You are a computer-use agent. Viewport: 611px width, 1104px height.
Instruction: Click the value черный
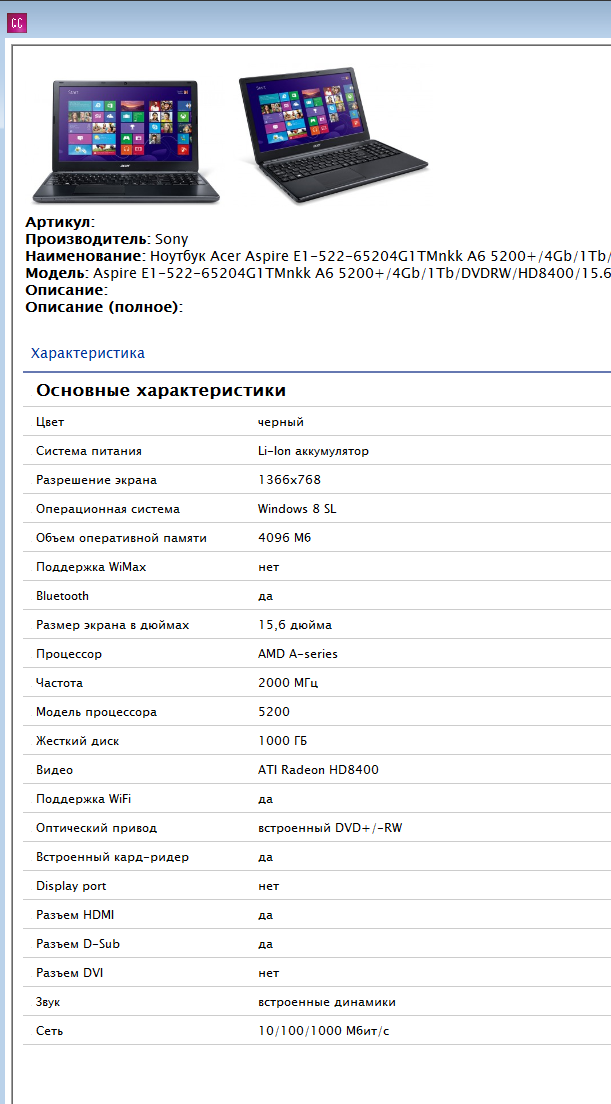[x=281, y=422]
